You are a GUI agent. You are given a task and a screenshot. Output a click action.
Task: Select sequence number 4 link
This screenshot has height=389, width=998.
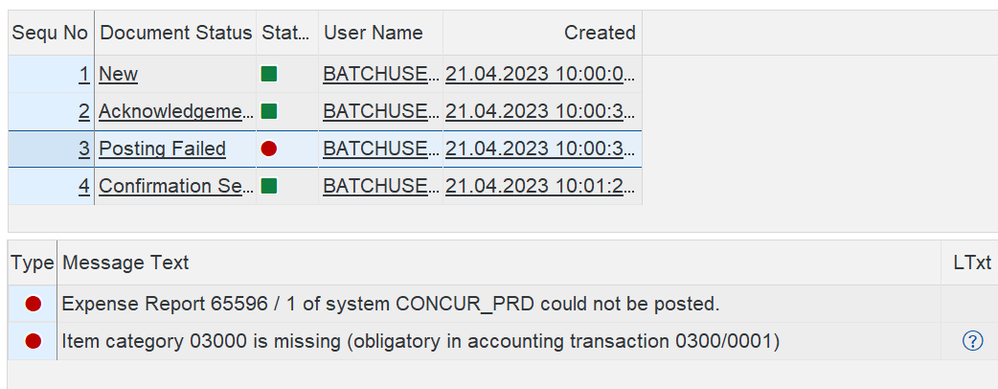point(84,186)
